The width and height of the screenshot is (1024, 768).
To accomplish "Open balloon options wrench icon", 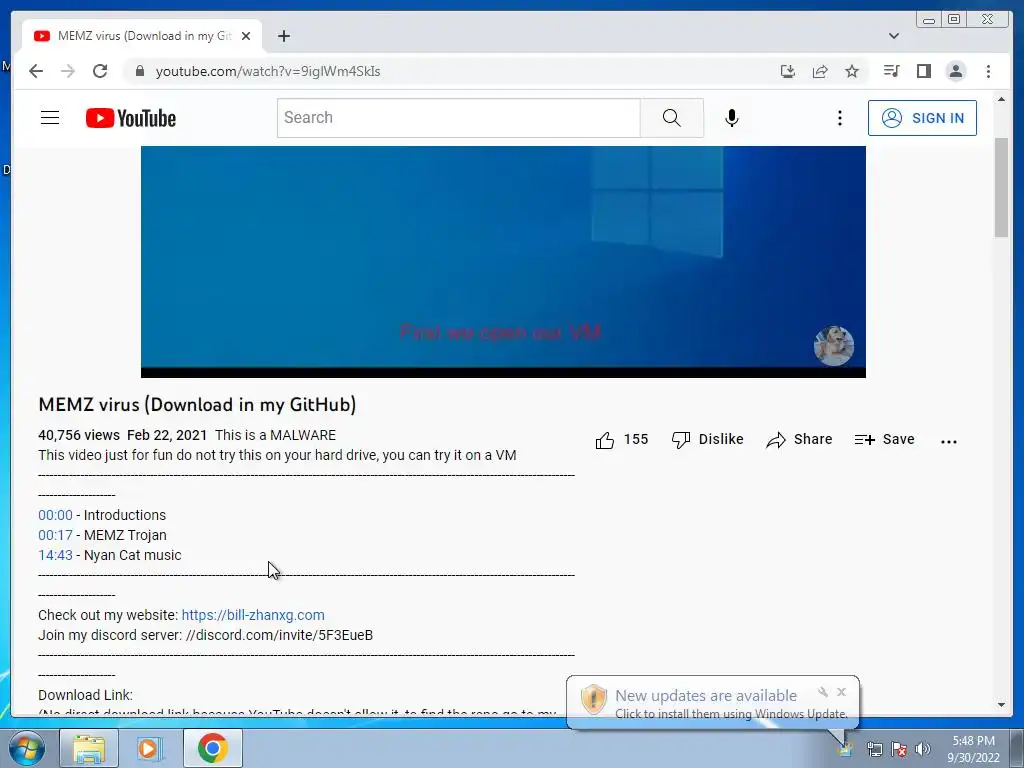I will (x=823, y=692).
